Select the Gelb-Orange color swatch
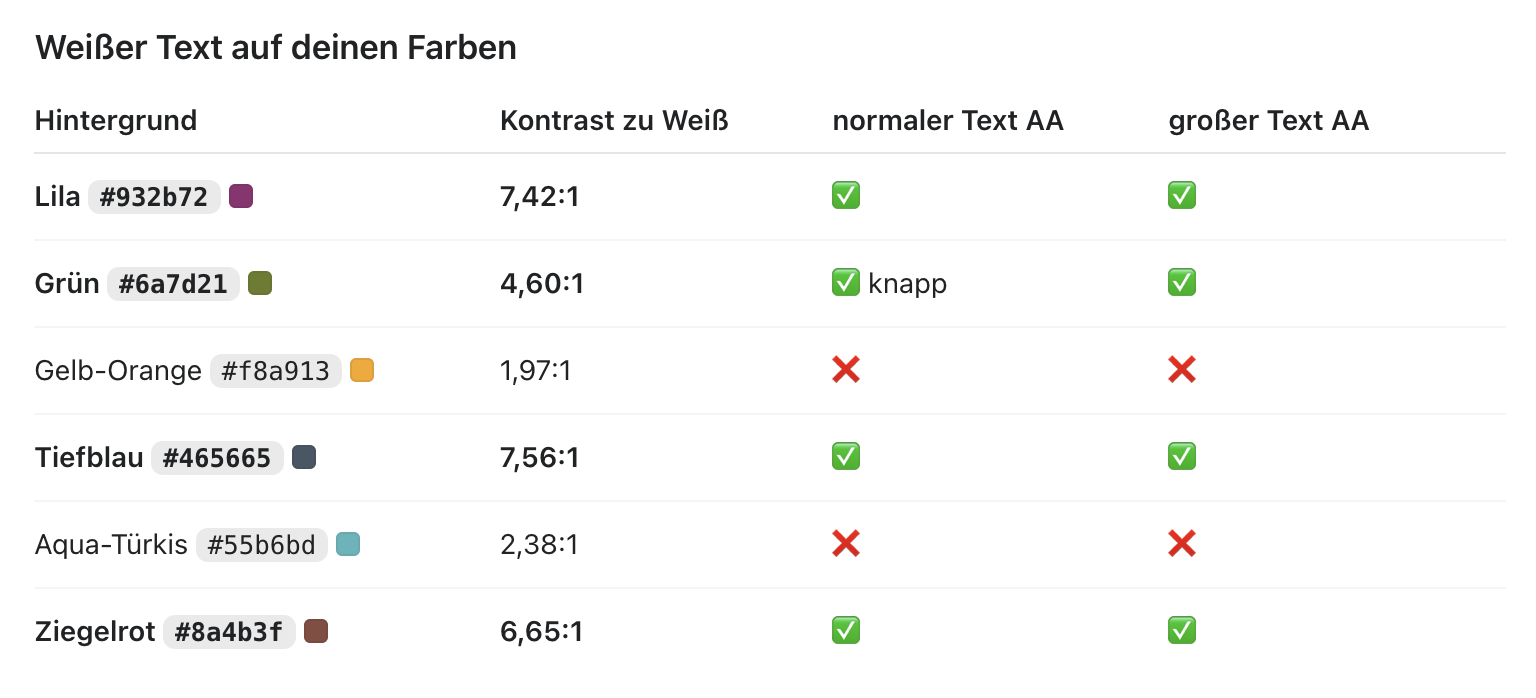 (x=362, y=371)
